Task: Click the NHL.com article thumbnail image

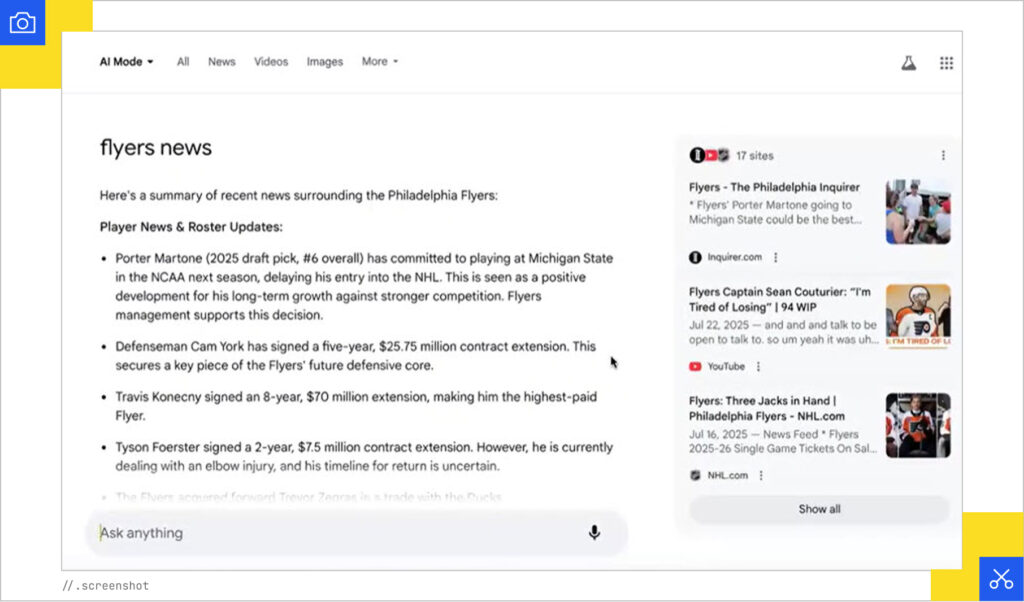Action: tap(917, 424)
